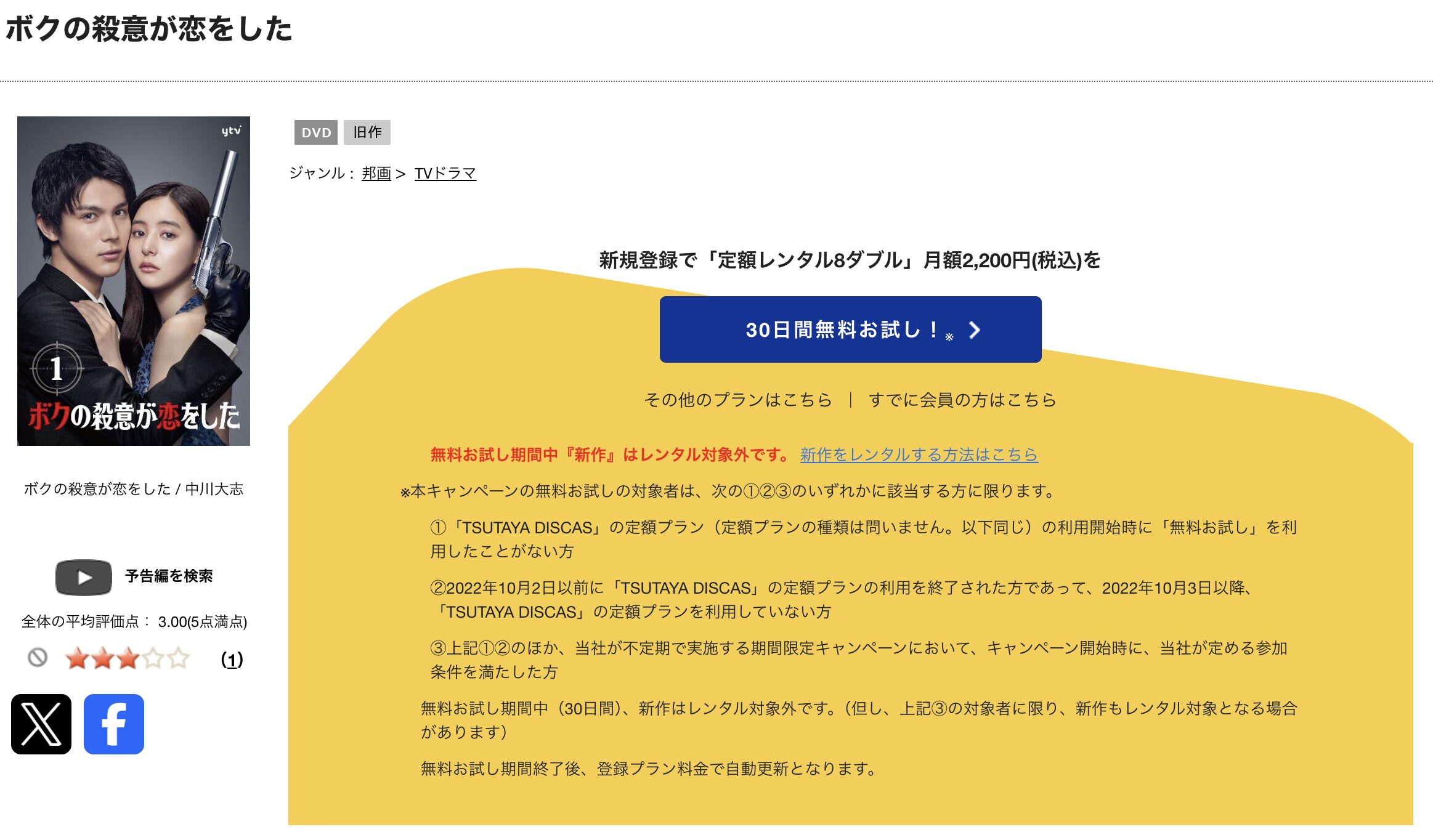
Task: Click the line 無料お試し期間終了後、登録プラン料金で自動更新
Action: [649, 769]
